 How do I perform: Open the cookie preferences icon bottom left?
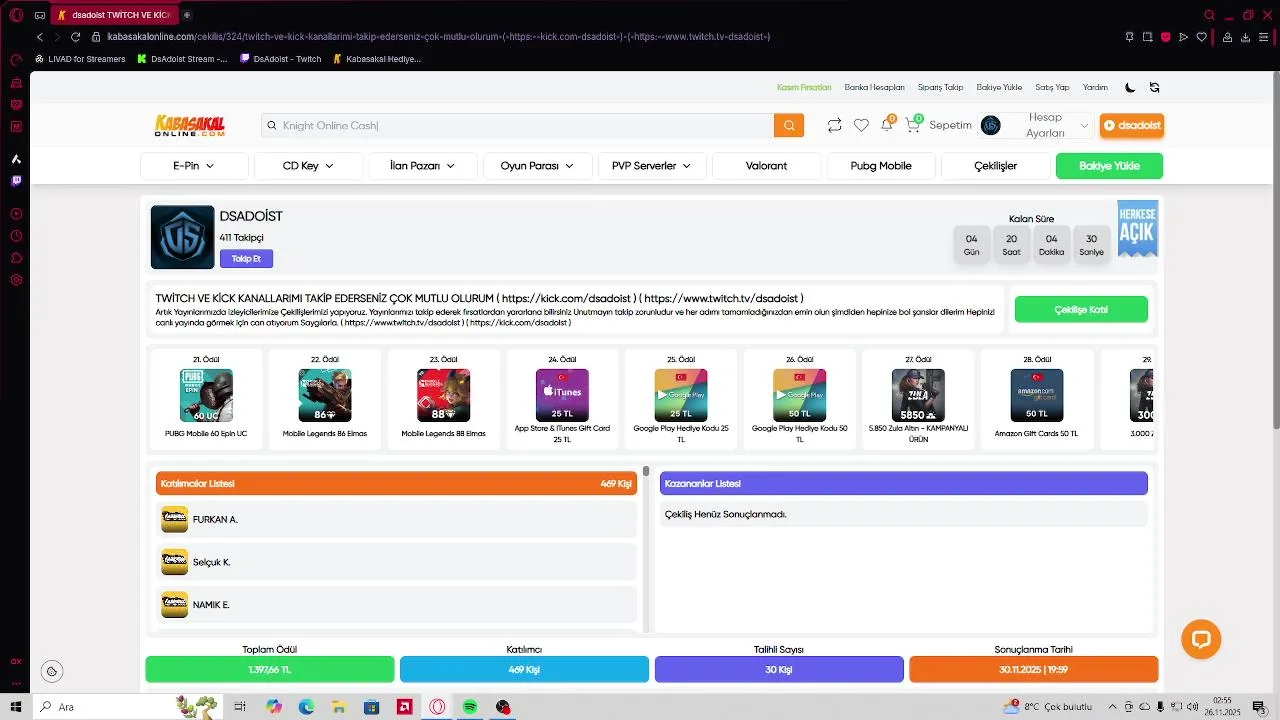[x=52, y=671]
